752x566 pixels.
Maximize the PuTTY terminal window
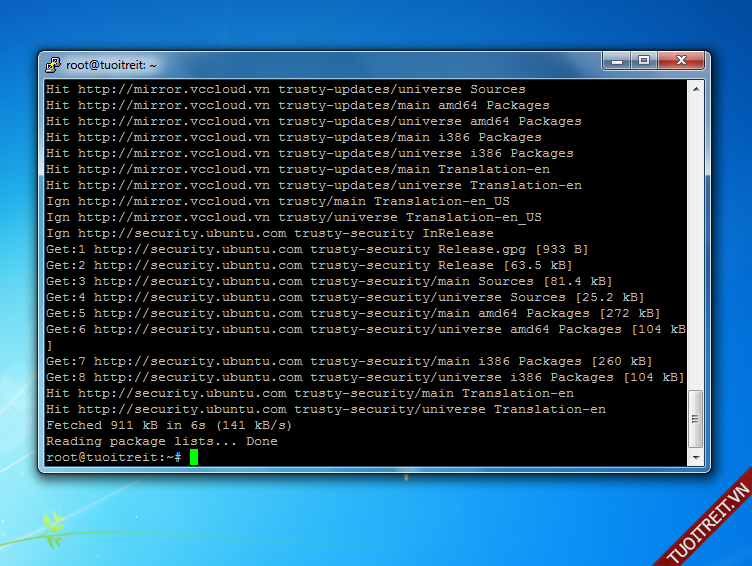[x=644, y=61]
